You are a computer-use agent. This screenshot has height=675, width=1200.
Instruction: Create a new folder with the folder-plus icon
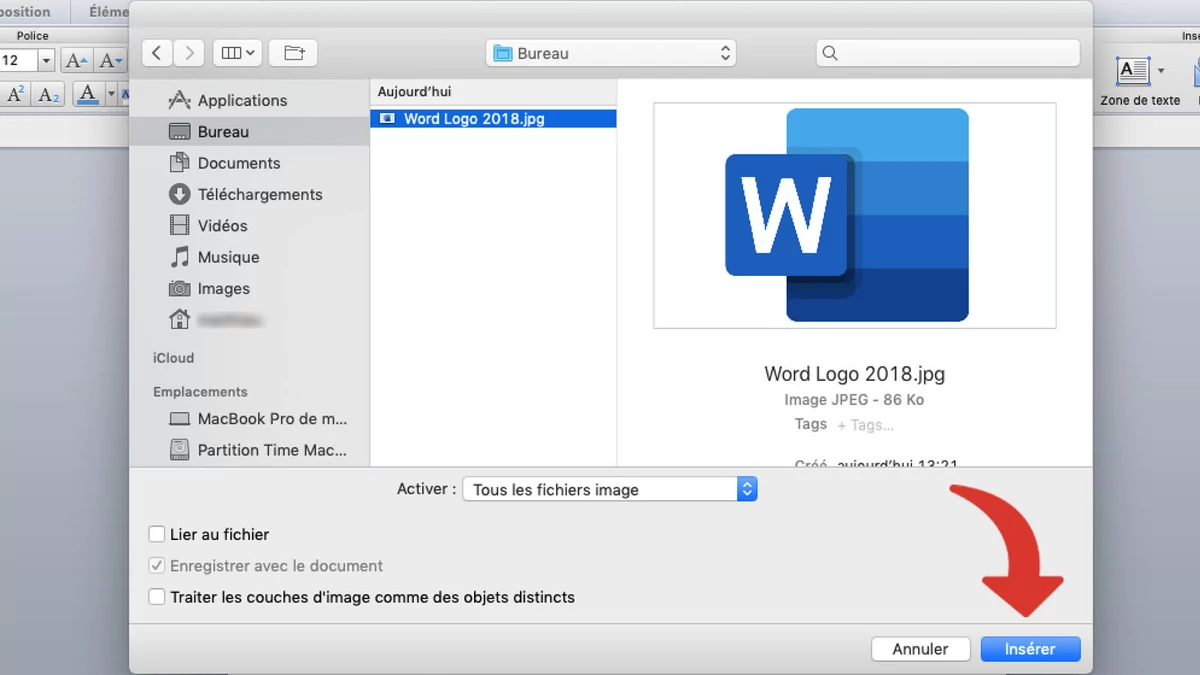294,53
